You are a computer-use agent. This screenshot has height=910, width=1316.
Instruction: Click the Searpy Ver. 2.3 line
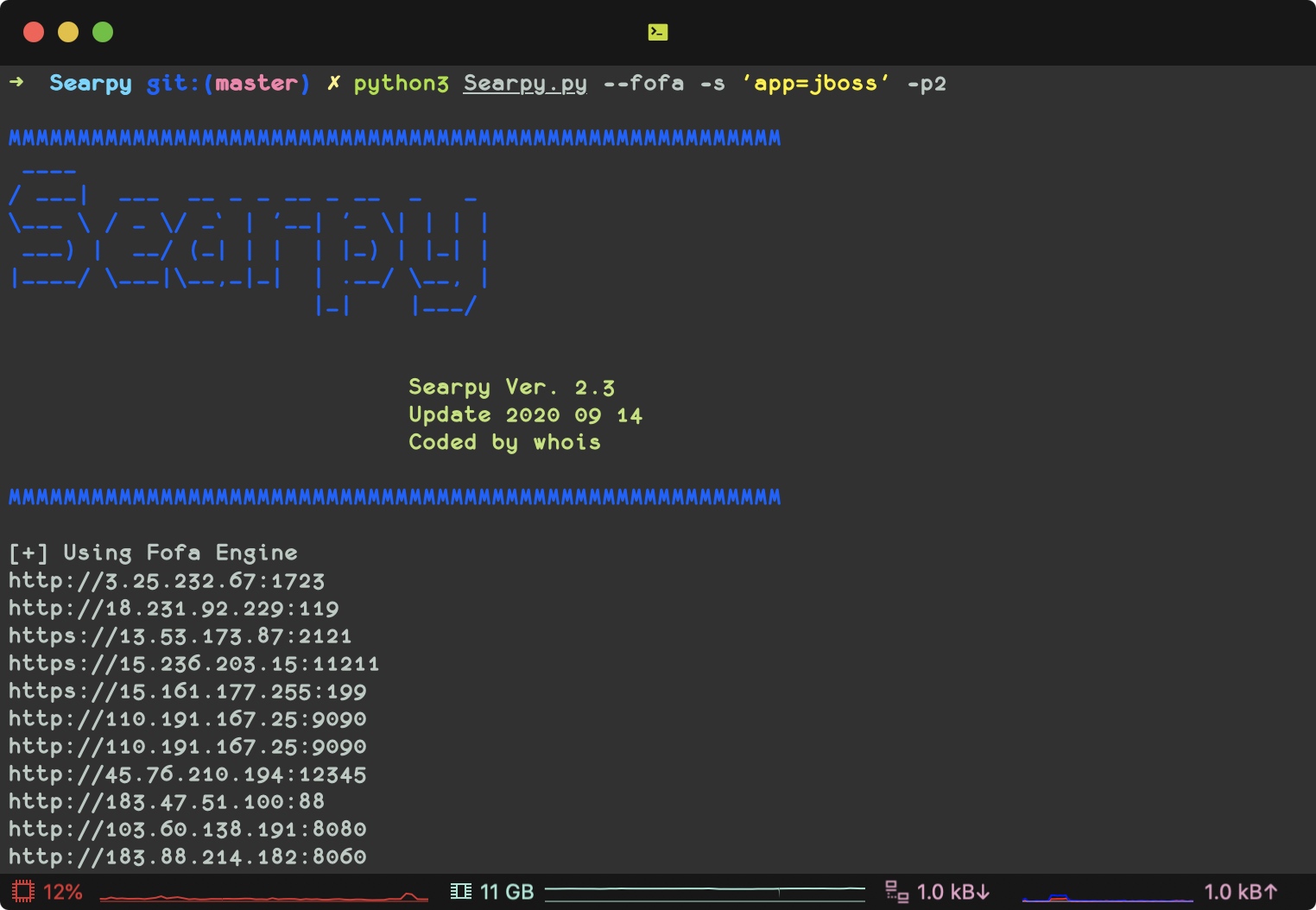511,388
